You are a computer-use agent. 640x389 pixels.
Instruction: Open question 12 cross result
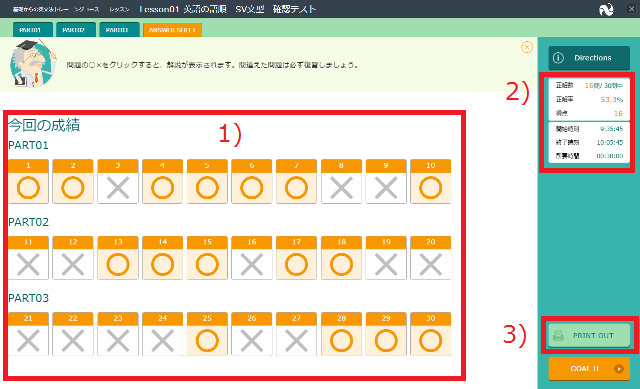coord(73,258)
